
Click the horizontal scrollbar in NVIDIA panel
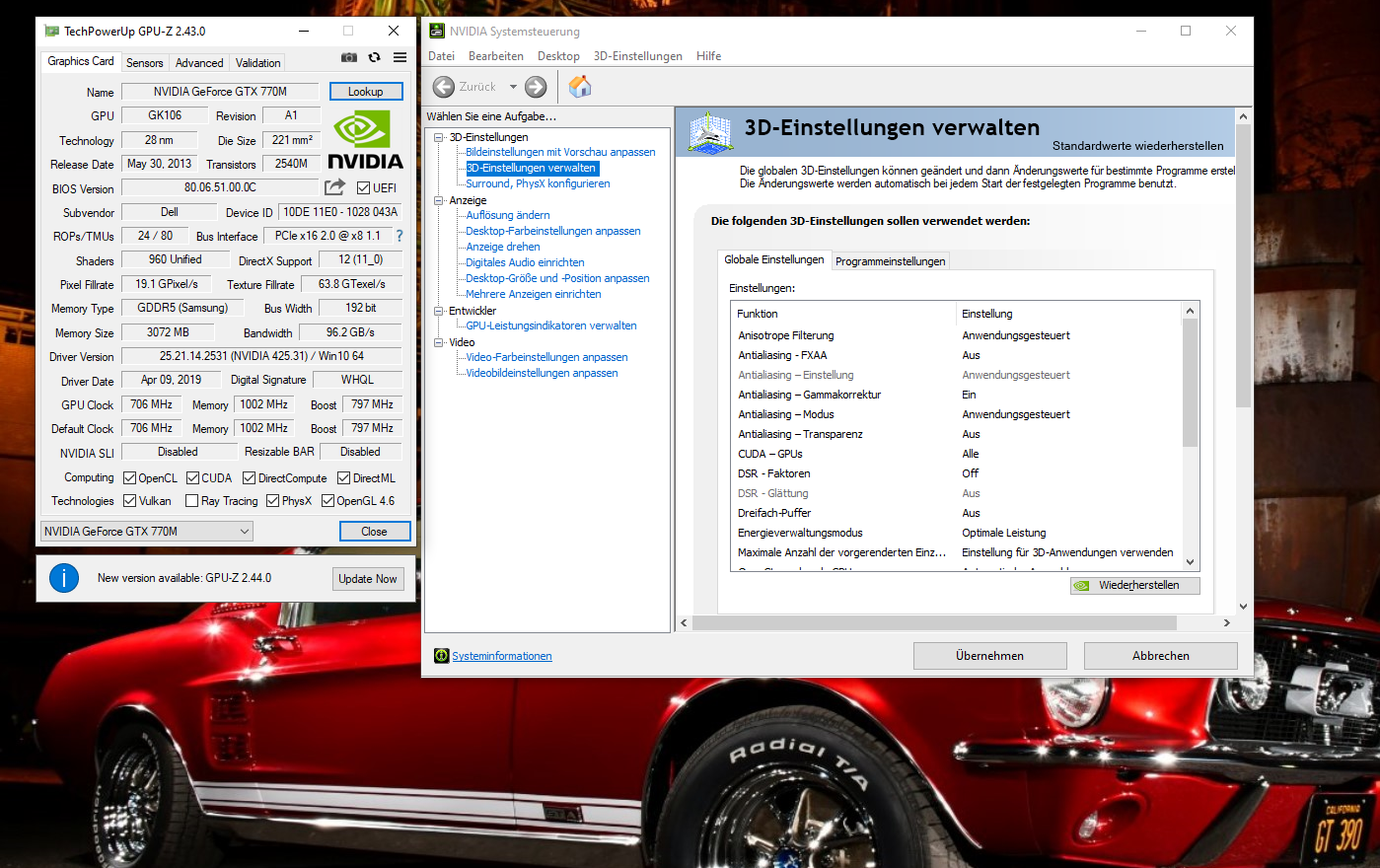click(933, 623)
